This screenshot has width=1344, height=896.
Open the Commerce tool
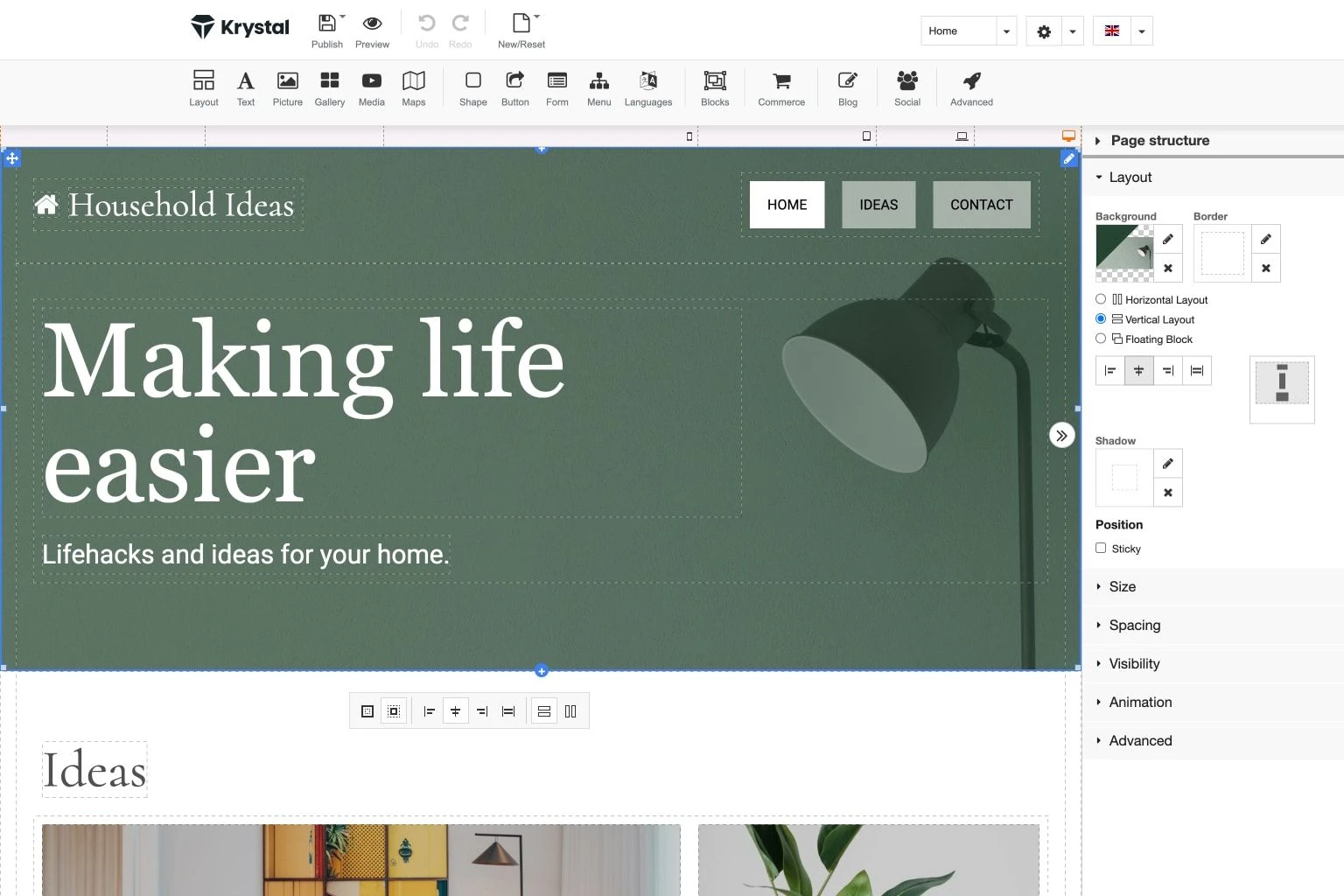pyautogui.click(x=780, y=87)
